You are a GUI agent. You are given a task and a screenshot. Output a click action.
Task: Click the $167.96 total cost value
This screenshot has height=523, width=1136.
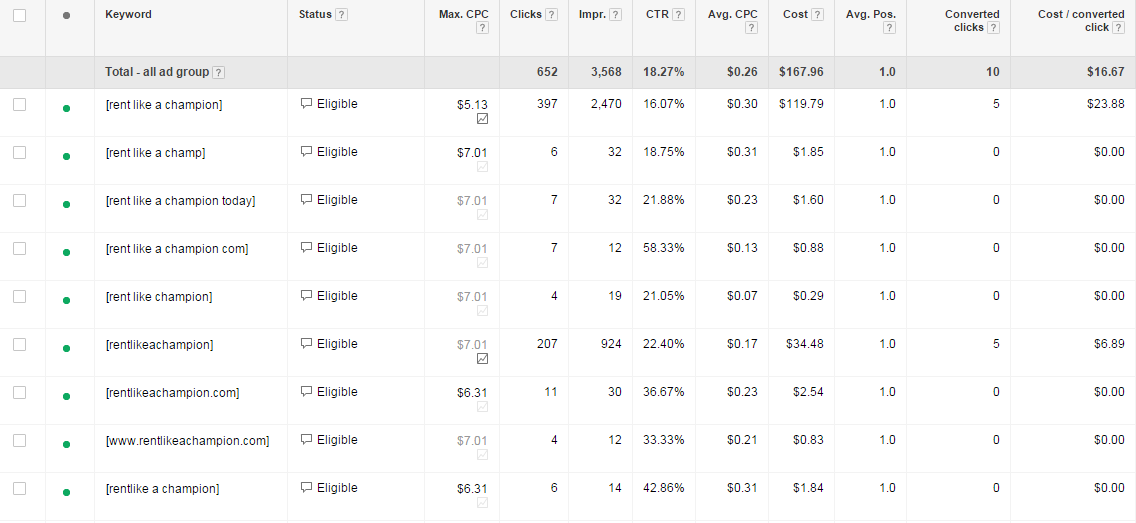click(801, 72)
